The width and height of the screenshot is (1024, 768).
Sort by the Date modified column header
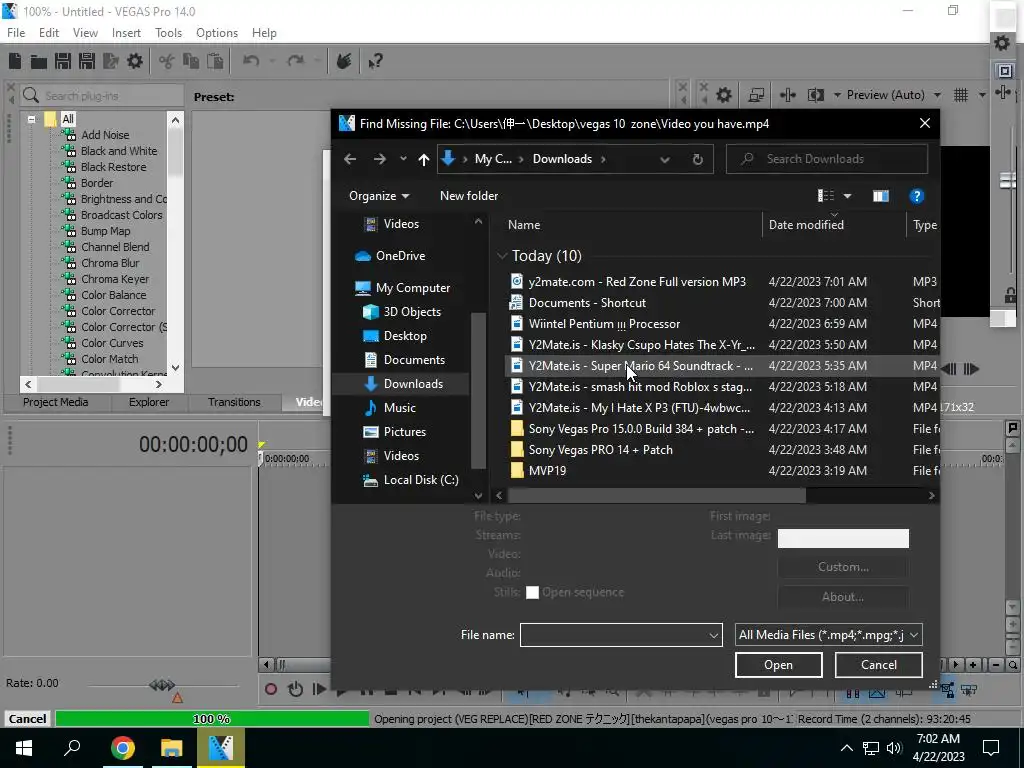pyautogui.click(x=806, y=225)
